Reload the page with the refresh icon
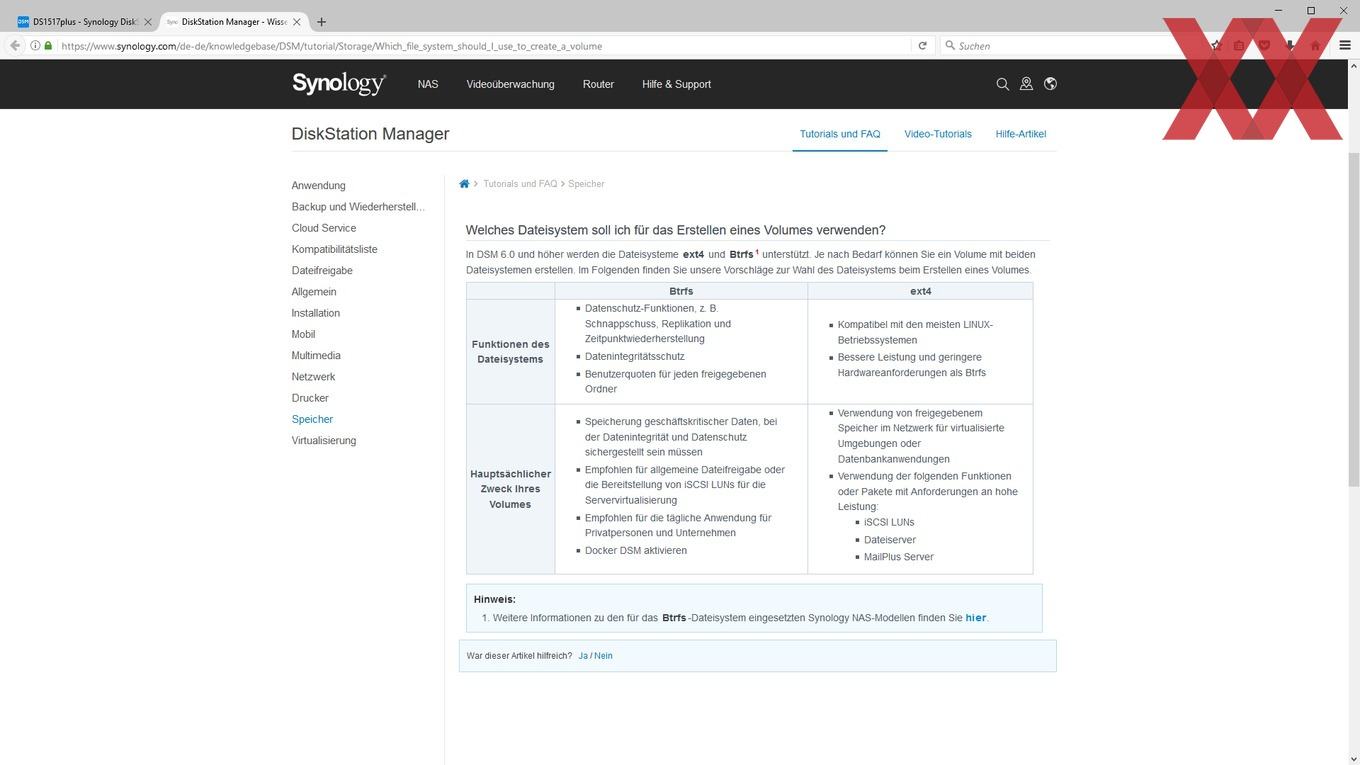The image size is (1360, 765). click(x=922, y=45)
